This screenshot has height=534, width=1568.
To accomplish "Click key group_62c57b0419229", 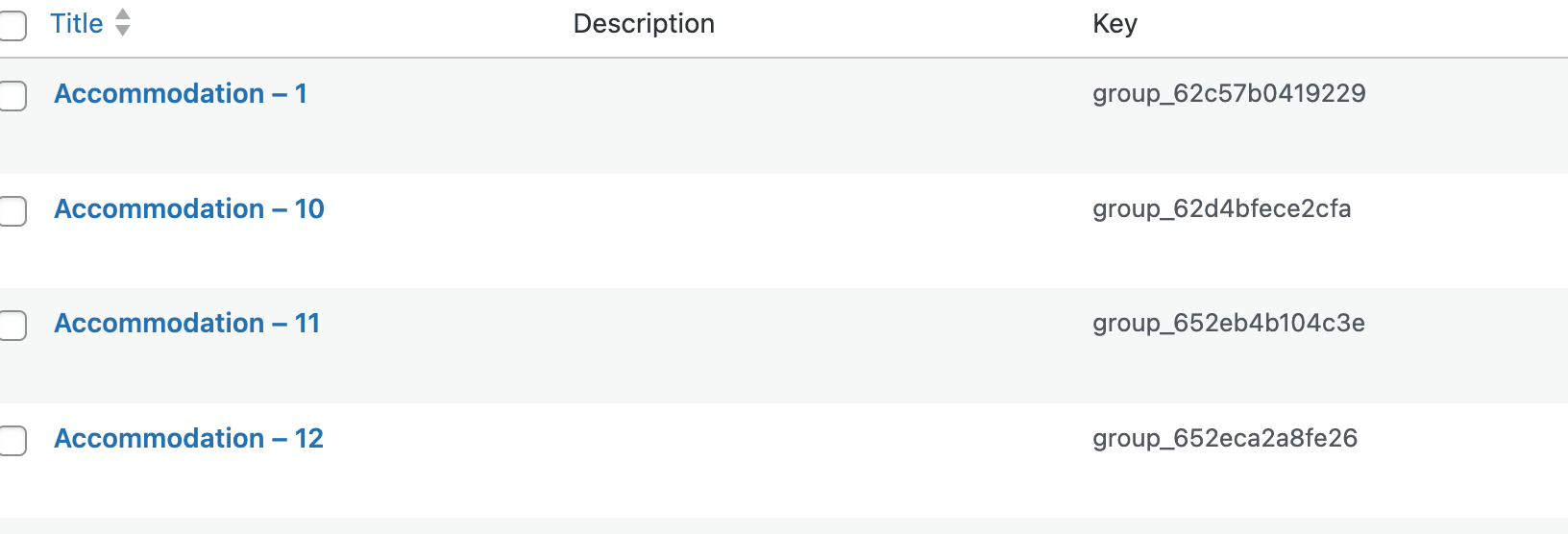I will click(1229, 93).
